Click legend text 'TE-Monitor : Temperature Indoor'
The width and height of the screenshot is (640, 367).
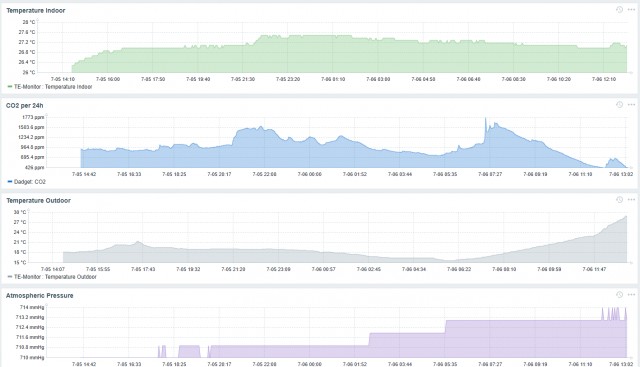coord(53,87)
